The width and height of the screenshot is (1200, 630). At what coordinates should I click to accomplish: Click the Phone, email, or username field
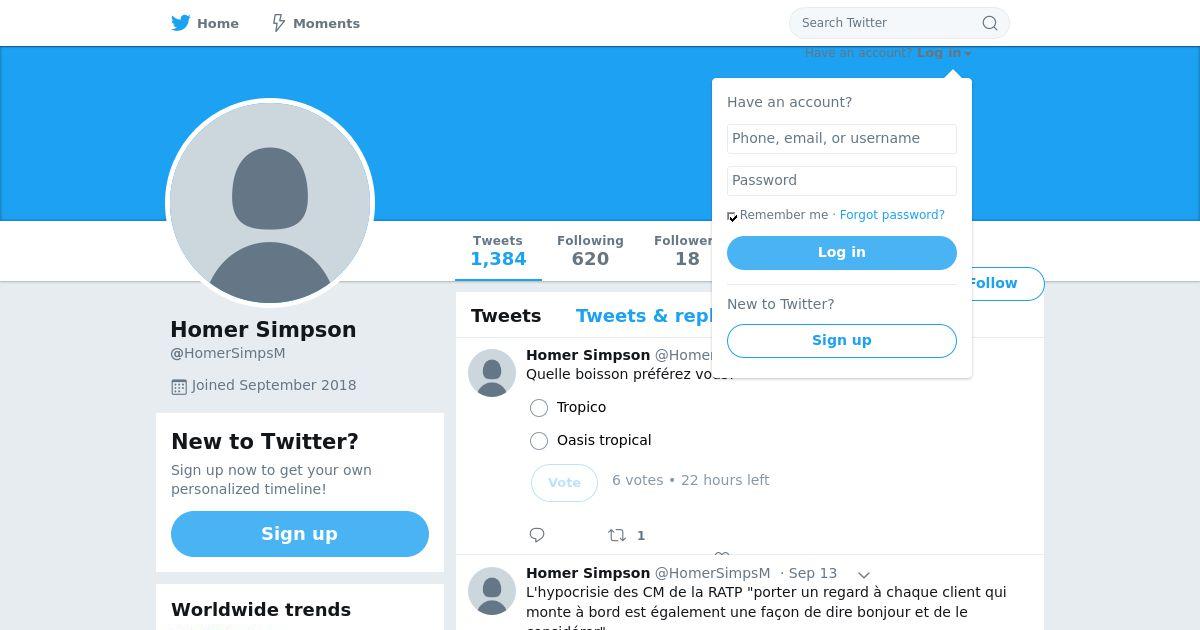pos(842,139)
